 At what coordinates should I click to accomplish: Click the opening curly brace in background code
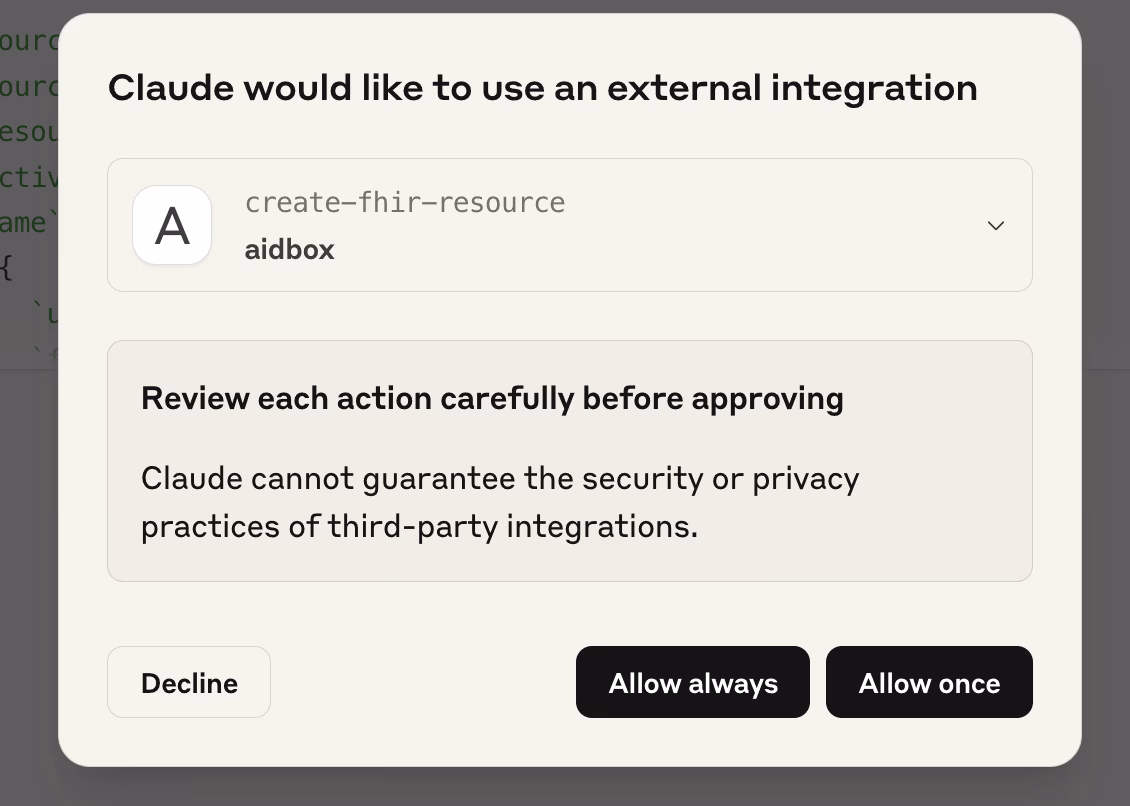coord(8,267)
